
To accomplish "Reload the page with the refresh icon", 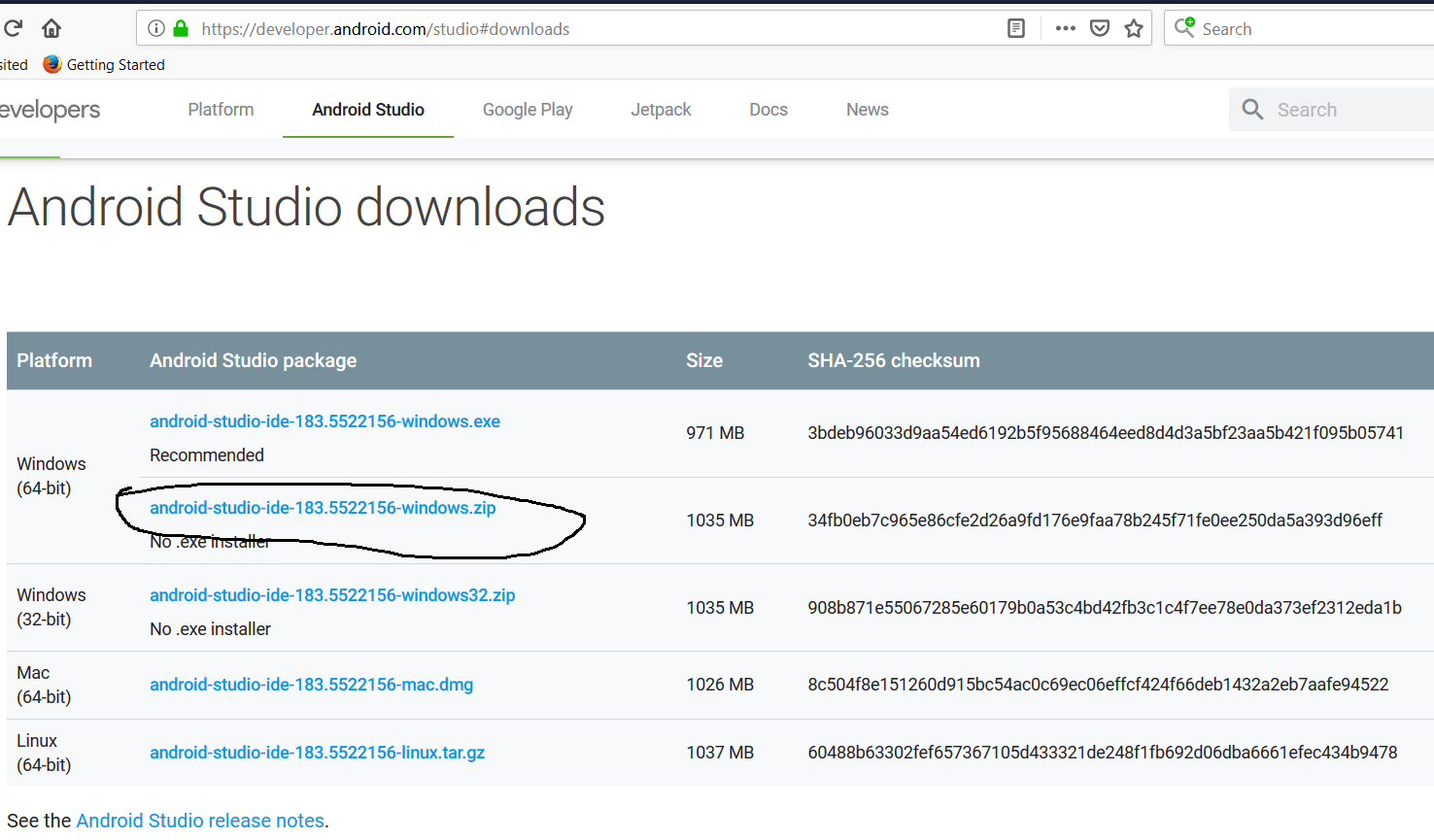I will [x=12, y=28].
